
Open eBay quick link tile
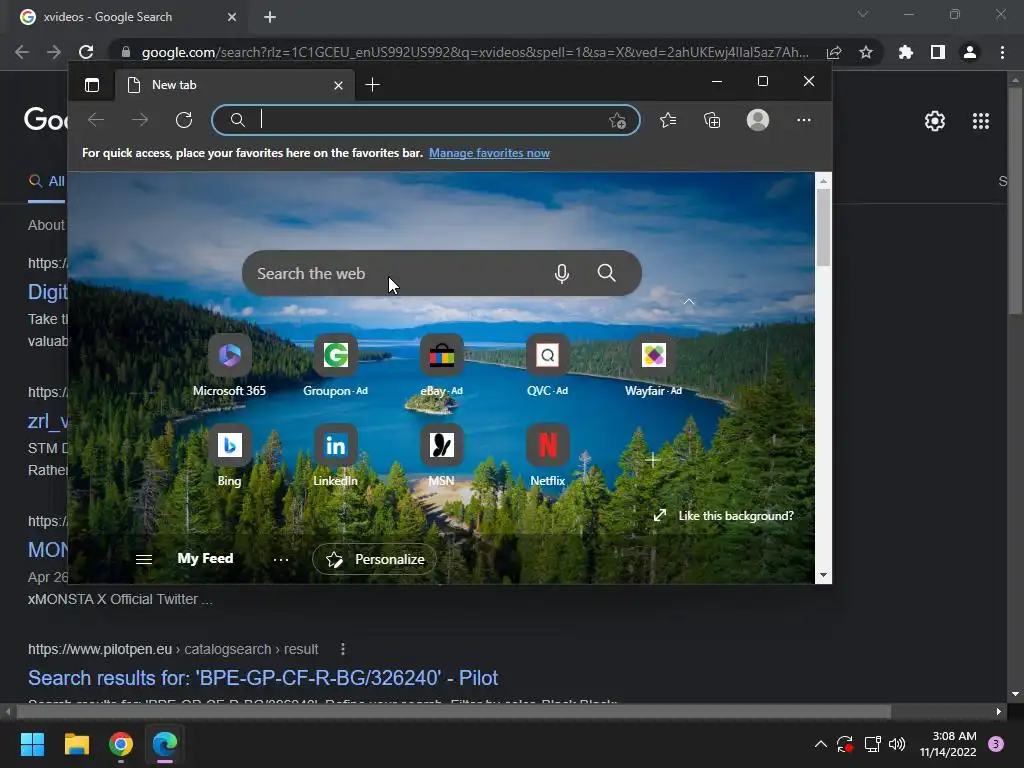tap(441, 366)
